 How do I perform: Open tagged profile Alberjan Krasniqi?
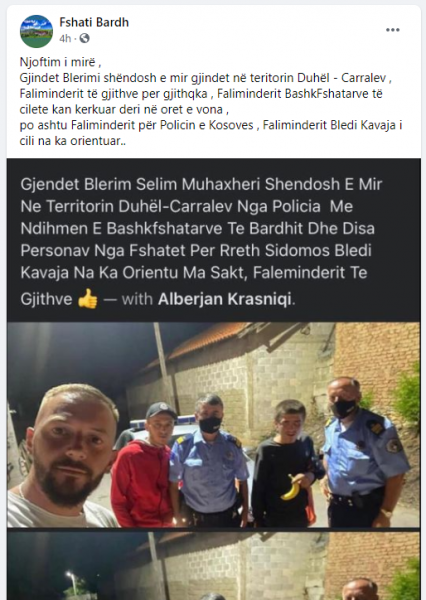click(225, 299)
